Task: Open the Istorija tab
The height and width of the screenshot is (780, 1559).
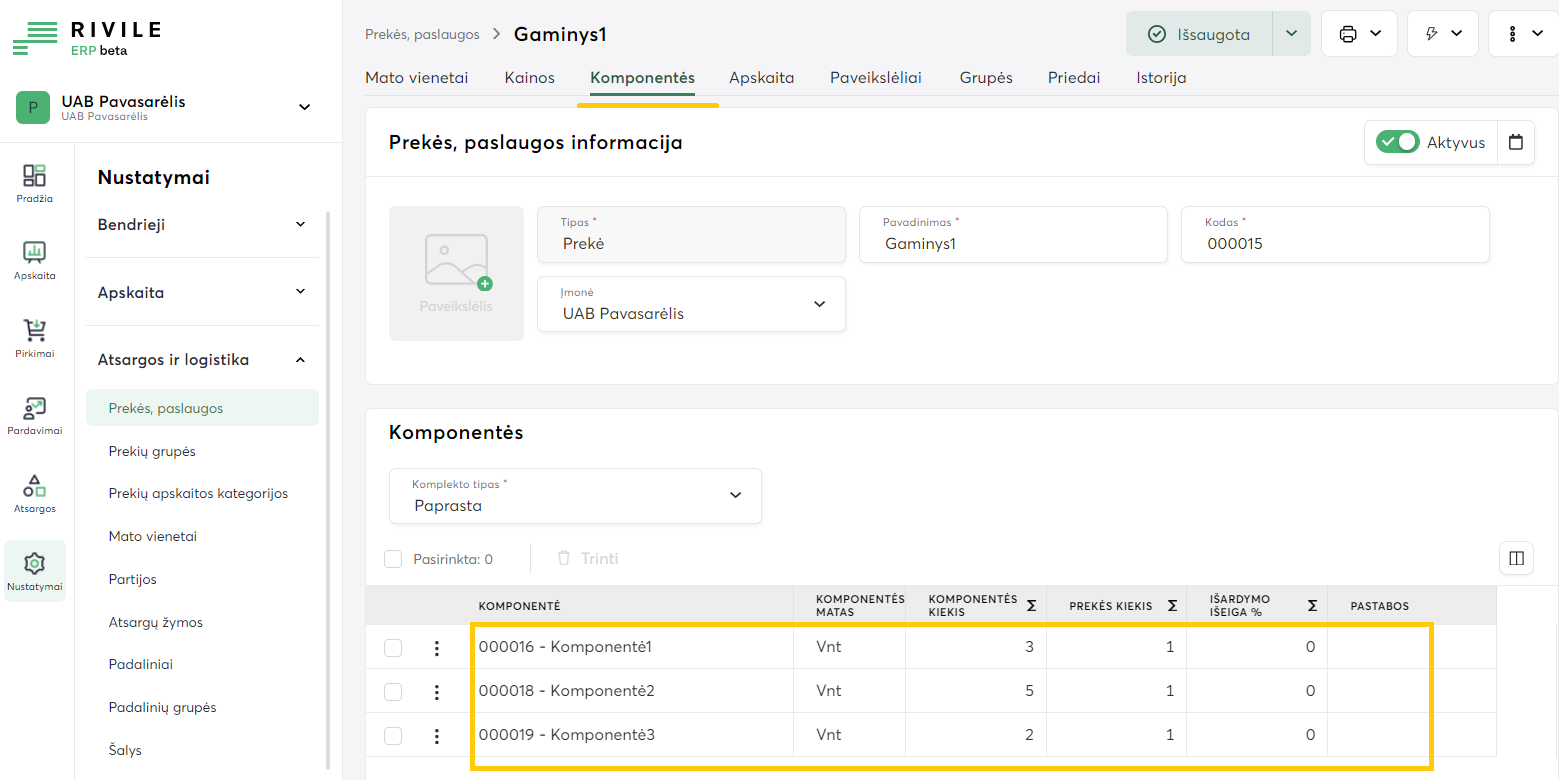Action: tap(1161, 77)
